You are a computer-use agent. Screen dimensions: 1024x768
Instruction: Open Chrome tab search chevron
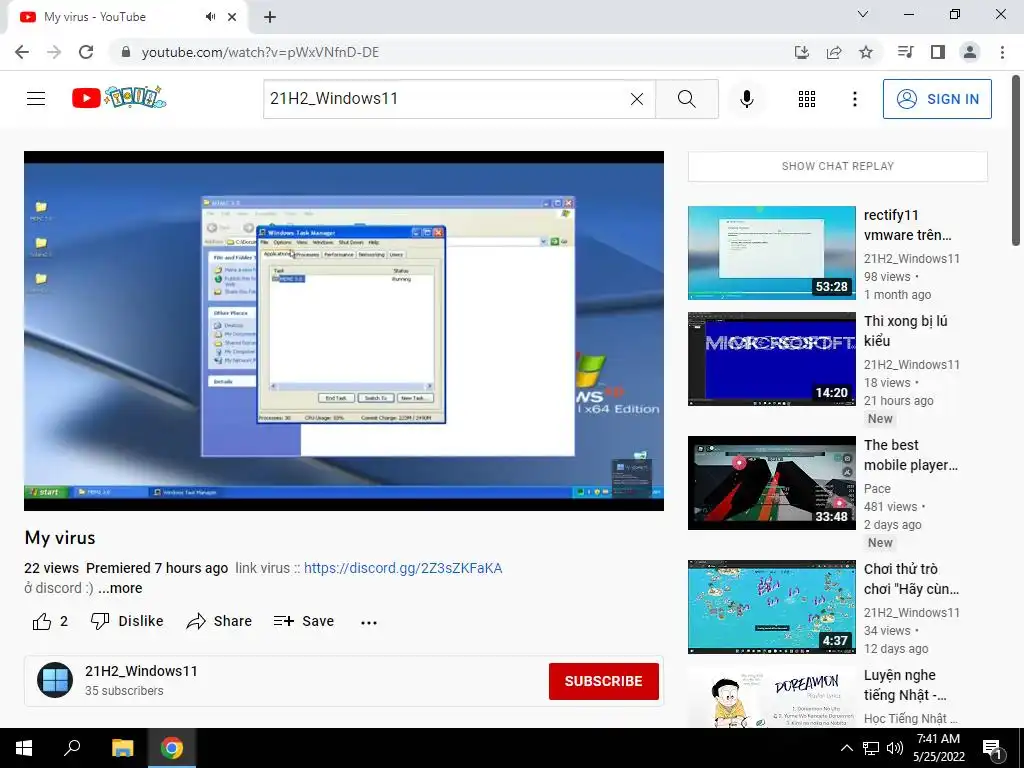tap(863, 14)
